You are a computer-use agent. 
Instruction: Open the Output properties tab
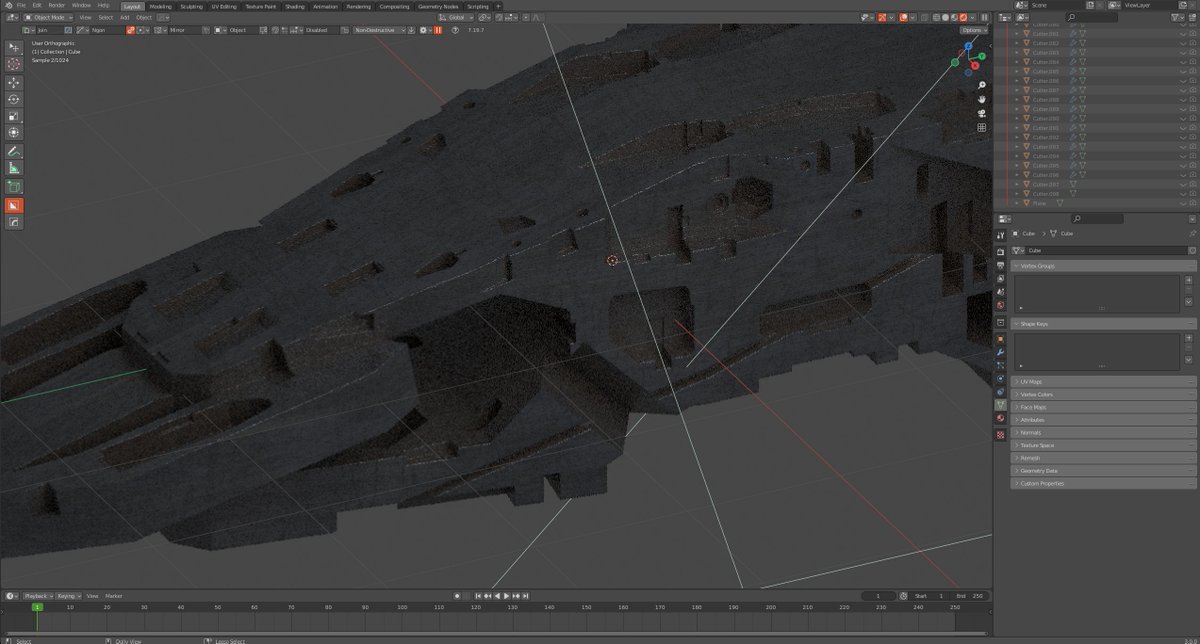(x=1001, y=263)
